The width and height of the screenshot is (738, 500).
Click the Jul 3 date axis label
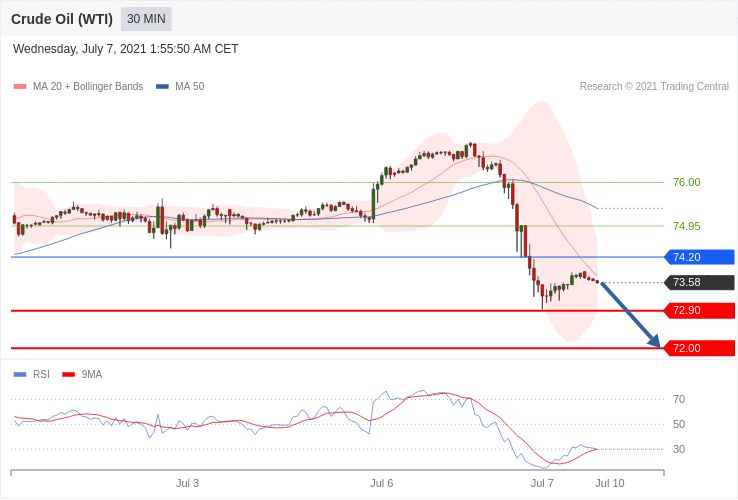[187, 483]
